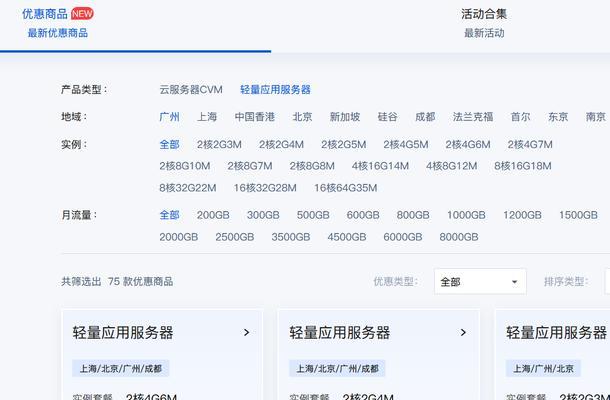
Task: Filter instances by 2核4G5M
Action: (406, 144)
